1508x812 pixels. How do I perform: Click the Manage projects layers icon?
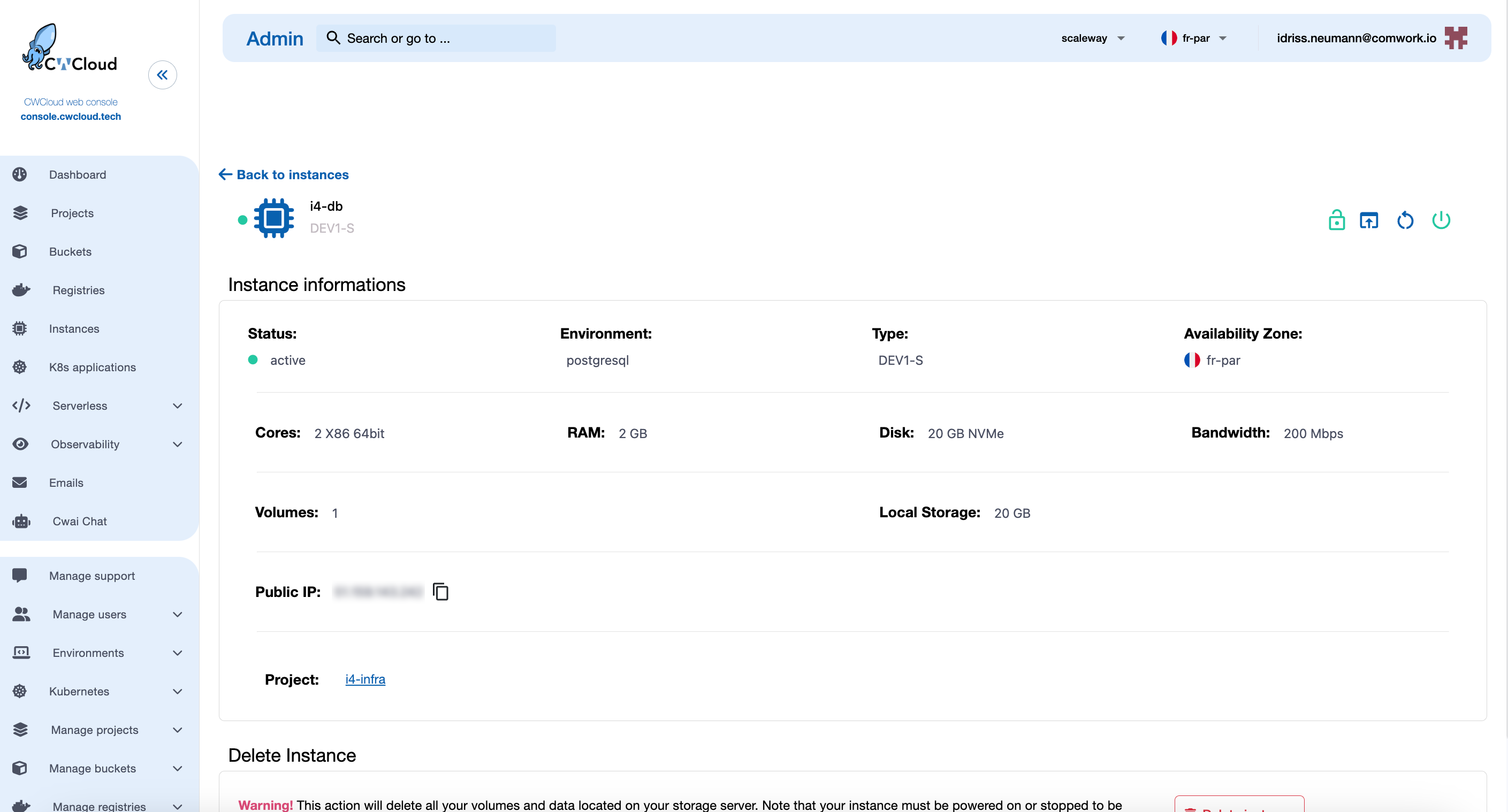[20, 730]
